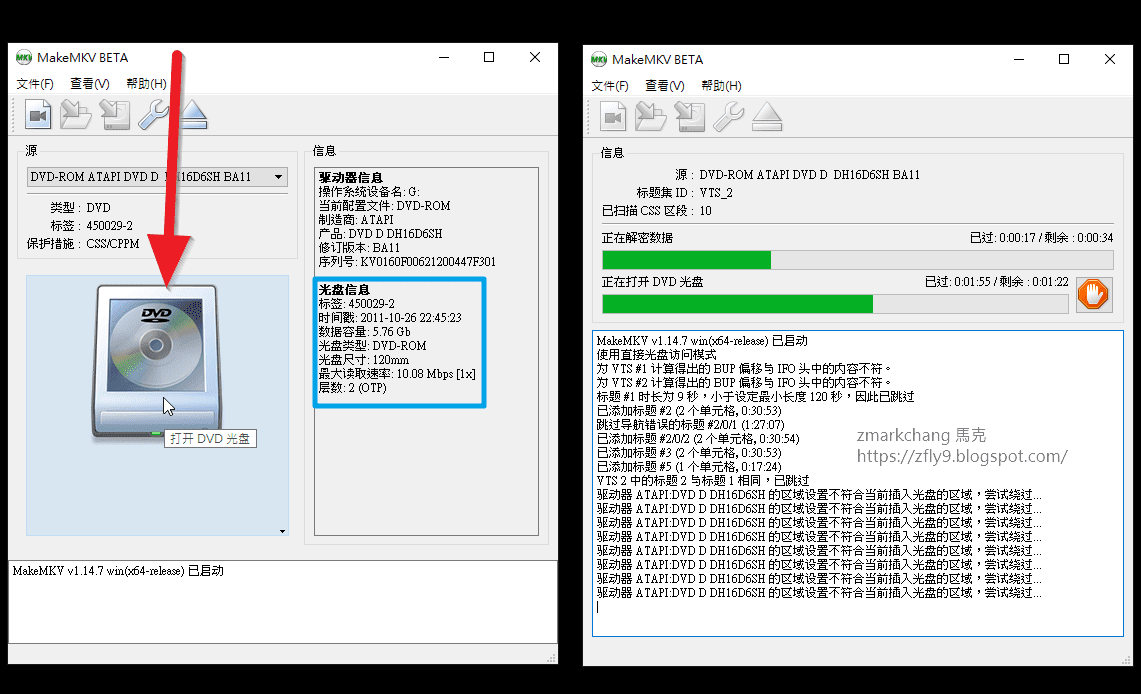This screenshot has width=1141, height=694.
Task: Click log line 已添加标题 #5
Action: [x=688, y=467]
